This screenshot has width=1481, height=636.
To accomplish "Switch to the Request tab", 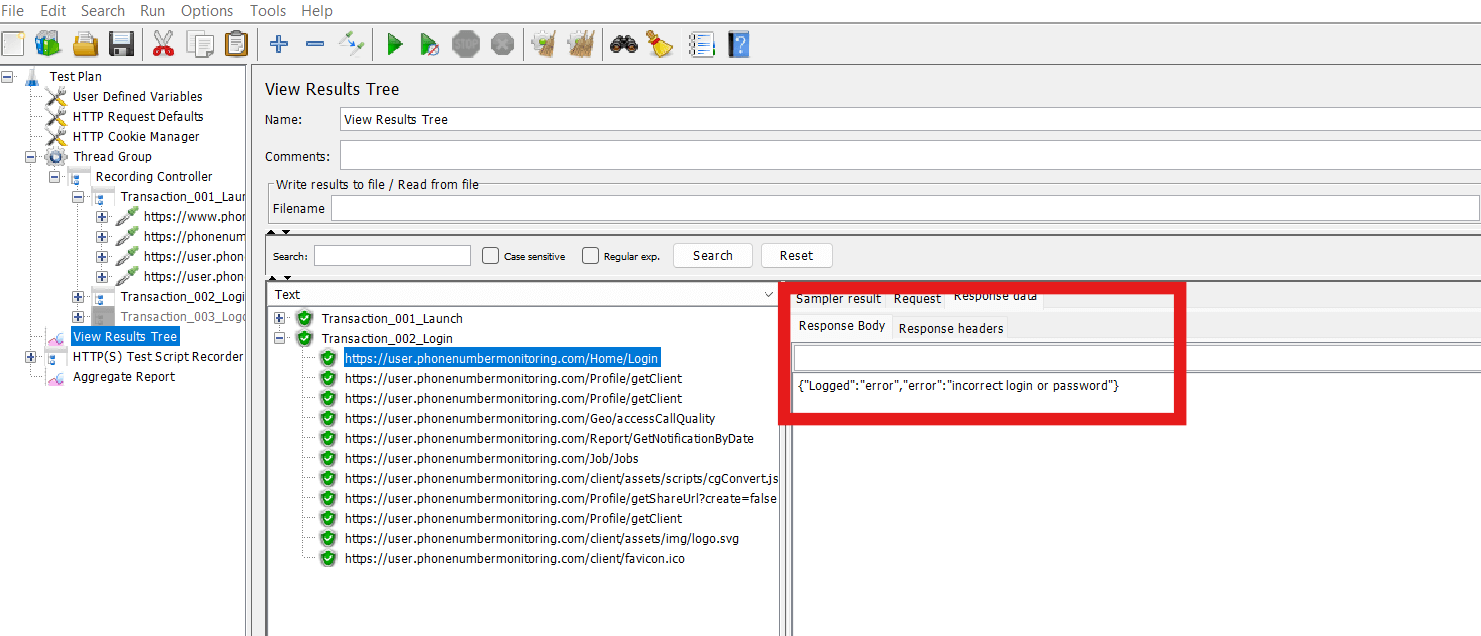I will pyautogui.click(x=917, y=298).
